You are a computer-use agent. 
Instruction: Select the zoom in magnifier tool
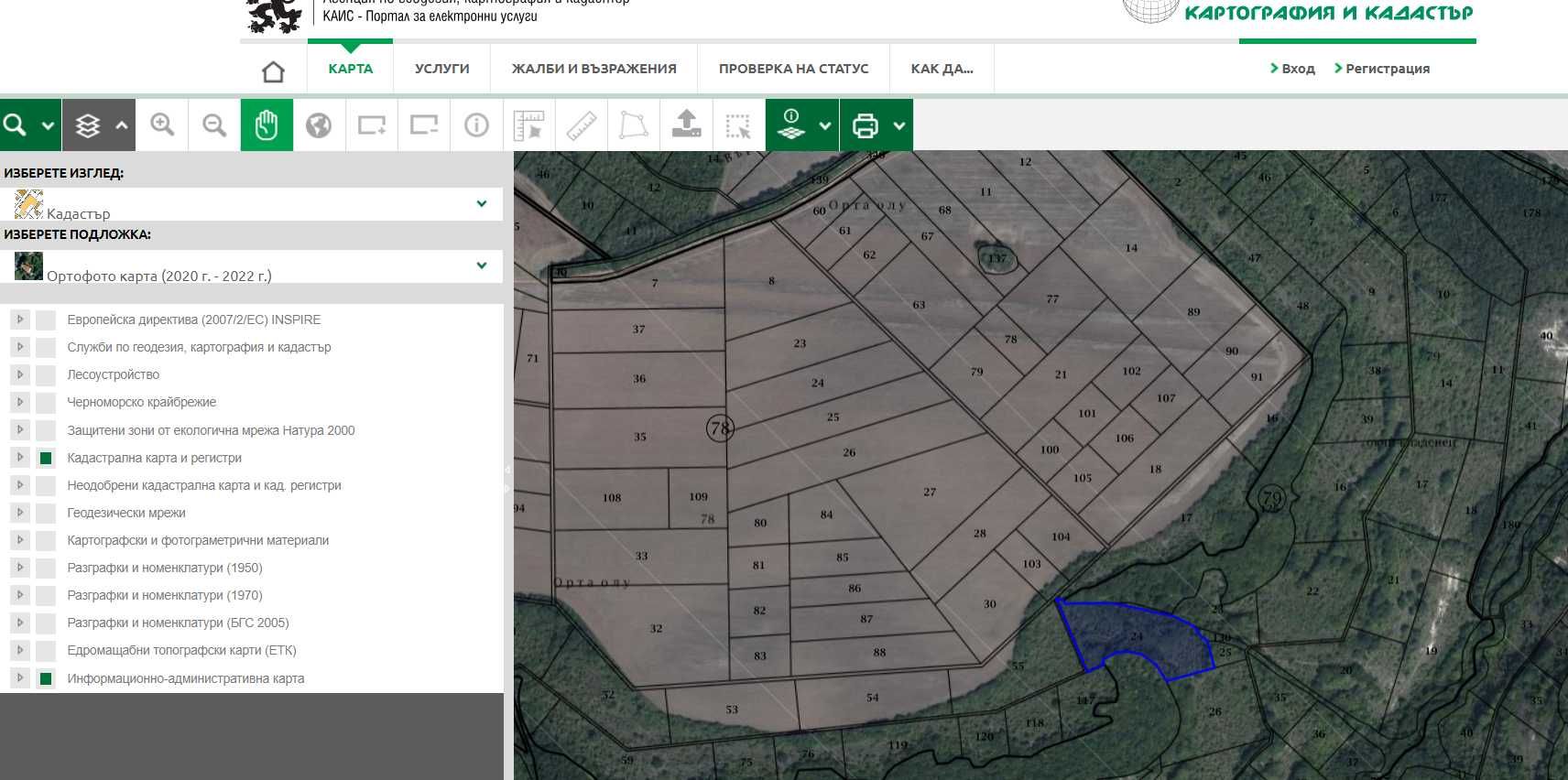[x=162, y=125]
